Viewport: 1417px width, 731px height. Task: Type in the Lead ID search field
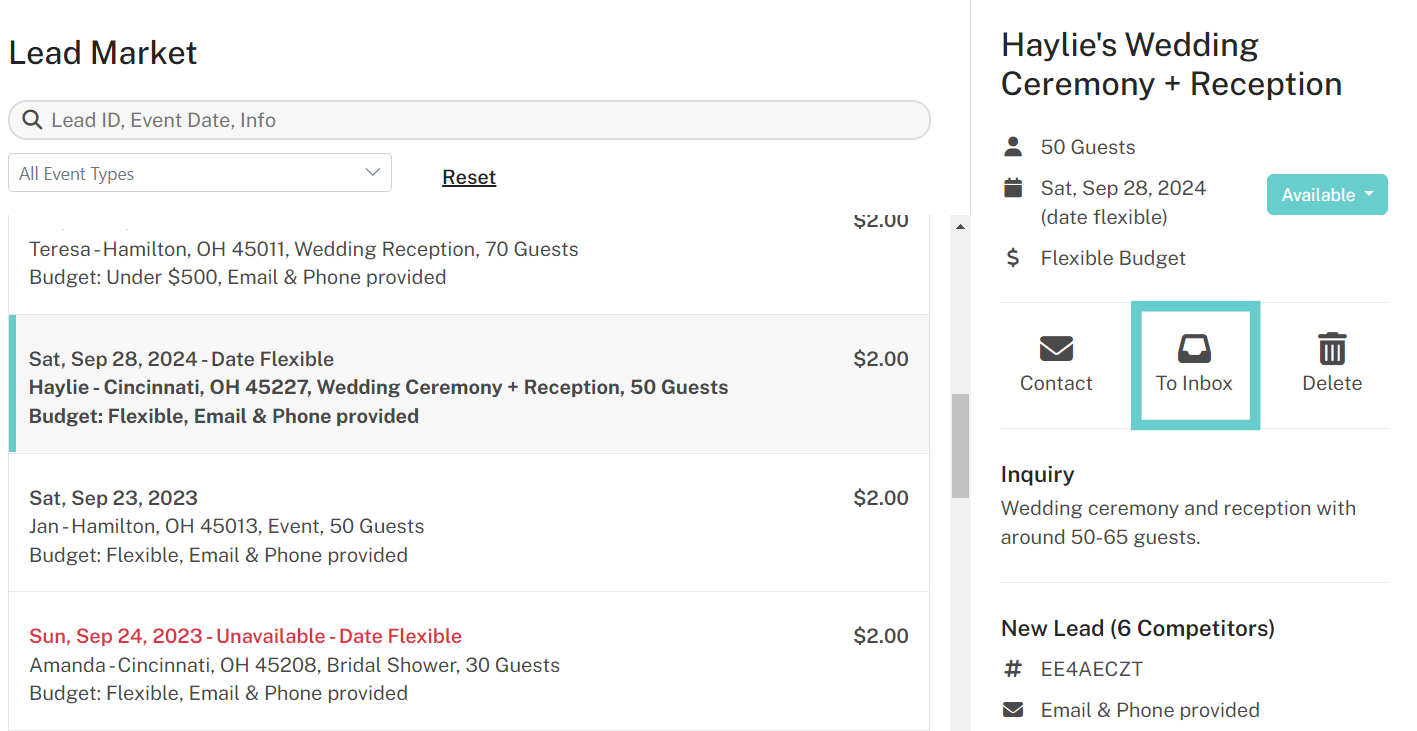[x=480, y=120]
